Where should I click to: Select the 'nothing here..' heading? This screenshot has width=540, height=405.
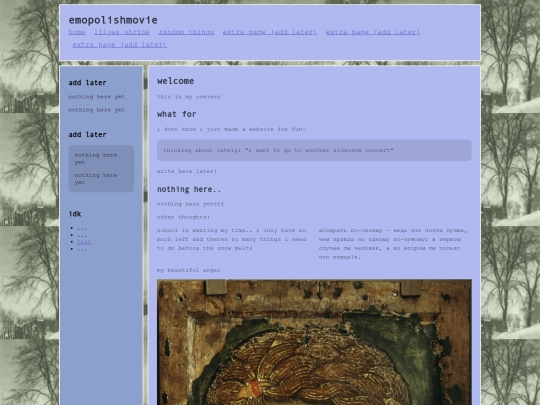pos(189,189)
